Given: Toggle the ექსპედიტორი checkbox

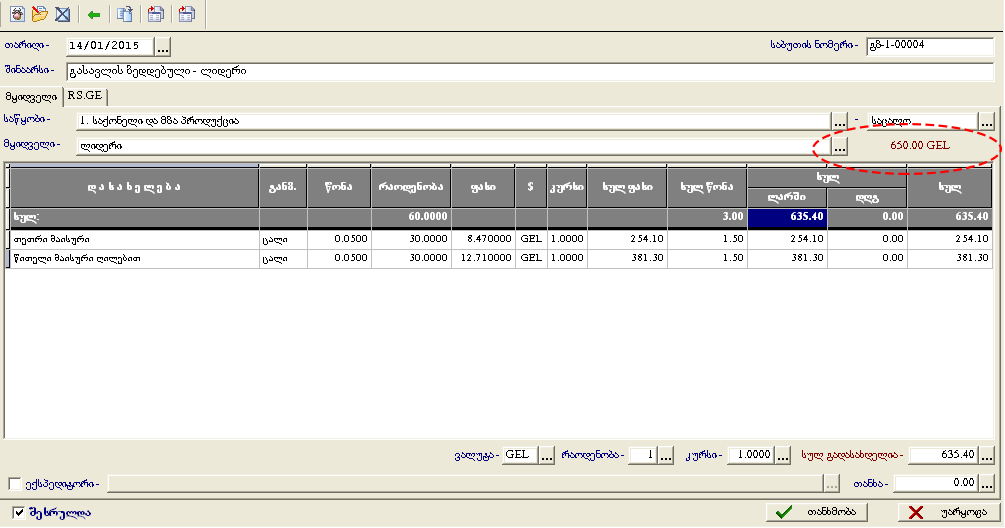Looking at the screenshot, I should [x=15, y=484].
